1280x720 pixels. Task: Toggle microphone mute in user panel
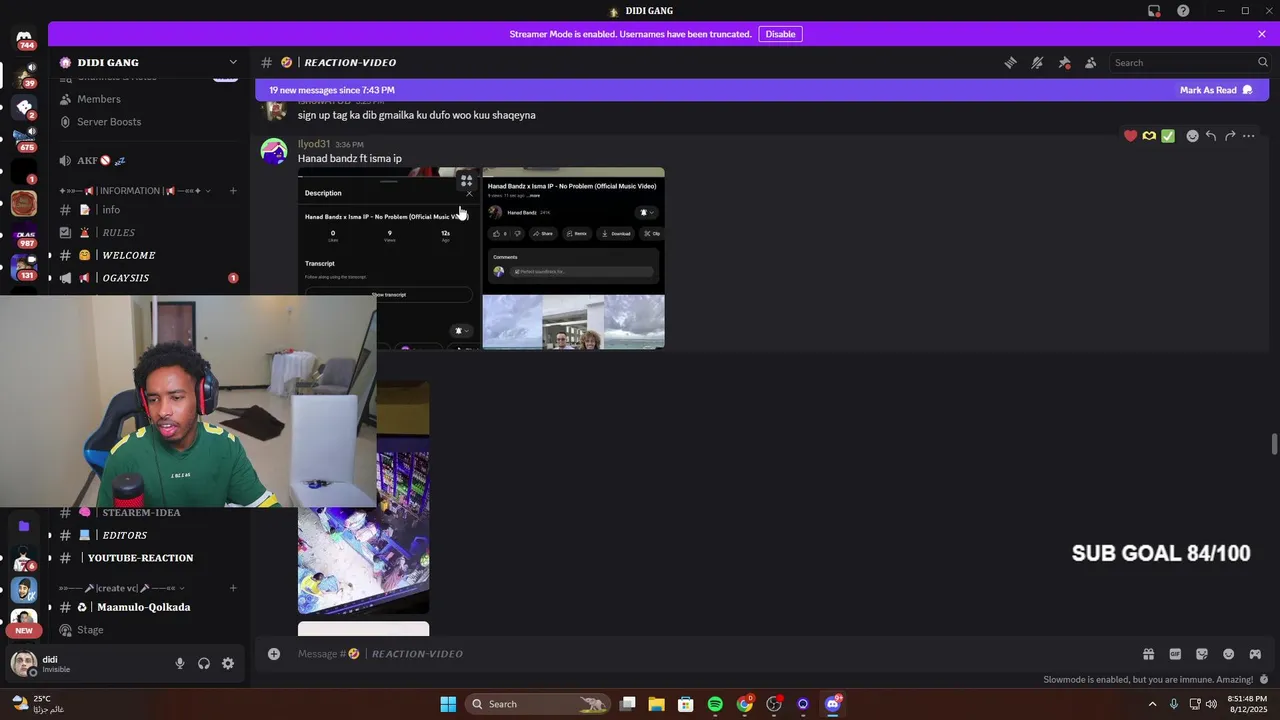point(180,663)
